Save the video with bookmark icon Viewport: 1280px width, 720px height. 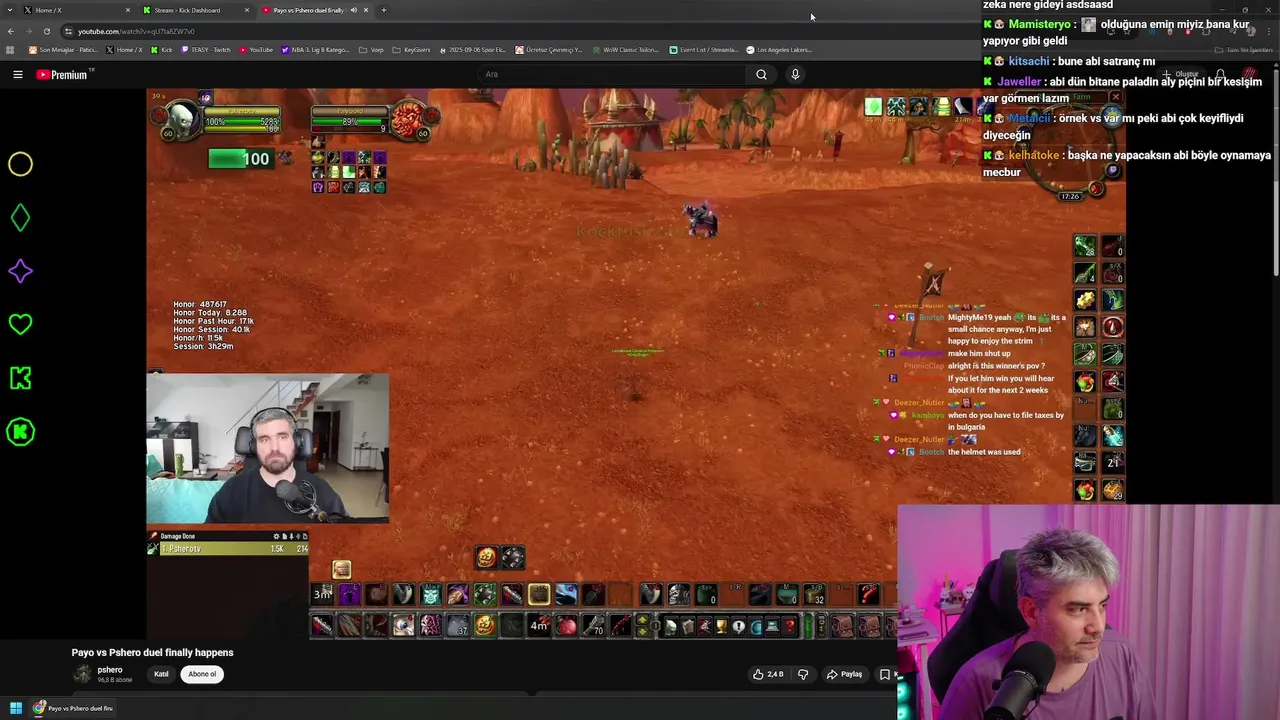[884, 674]
